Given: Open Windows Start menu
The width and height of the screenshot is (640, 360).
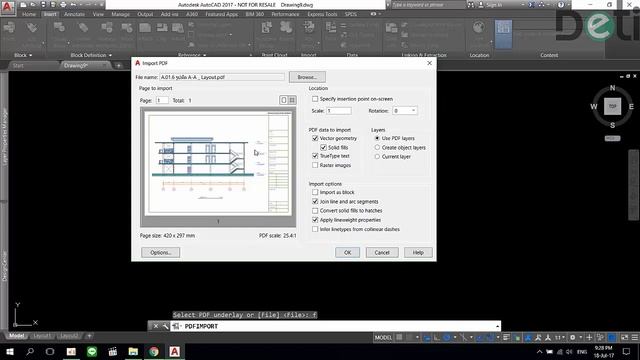Looking at the screenshot, I should pos(10,351).
